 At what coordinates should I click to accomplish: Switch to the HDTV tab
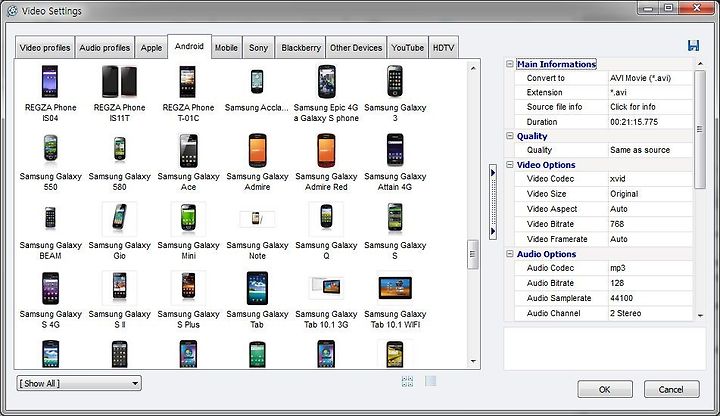coord(444,48)
